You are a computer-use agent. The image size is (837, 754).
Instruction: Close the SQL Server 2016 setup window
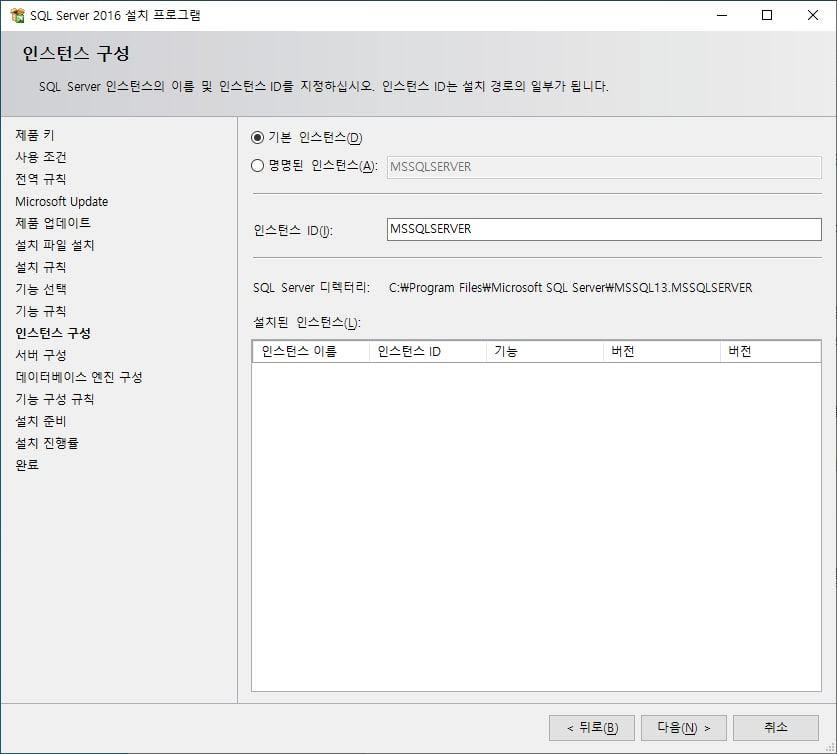[812, 15]
